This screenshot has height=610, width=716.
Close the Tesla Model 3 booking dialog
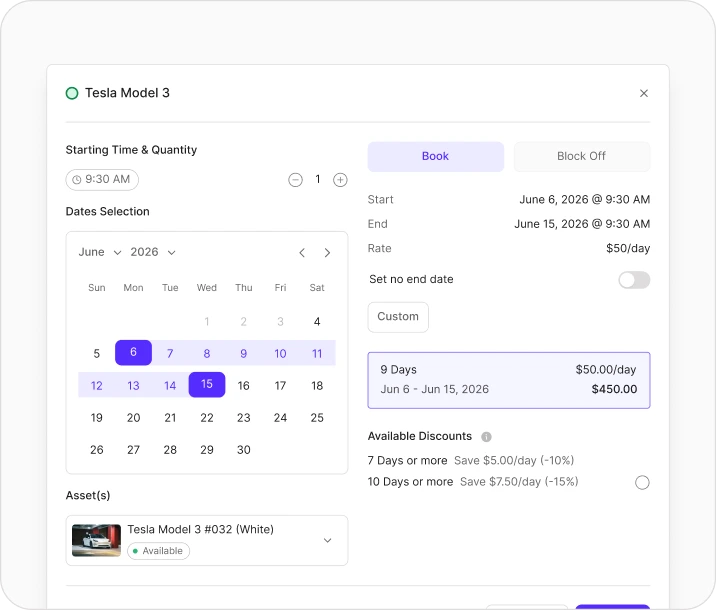tap(643, 93)
